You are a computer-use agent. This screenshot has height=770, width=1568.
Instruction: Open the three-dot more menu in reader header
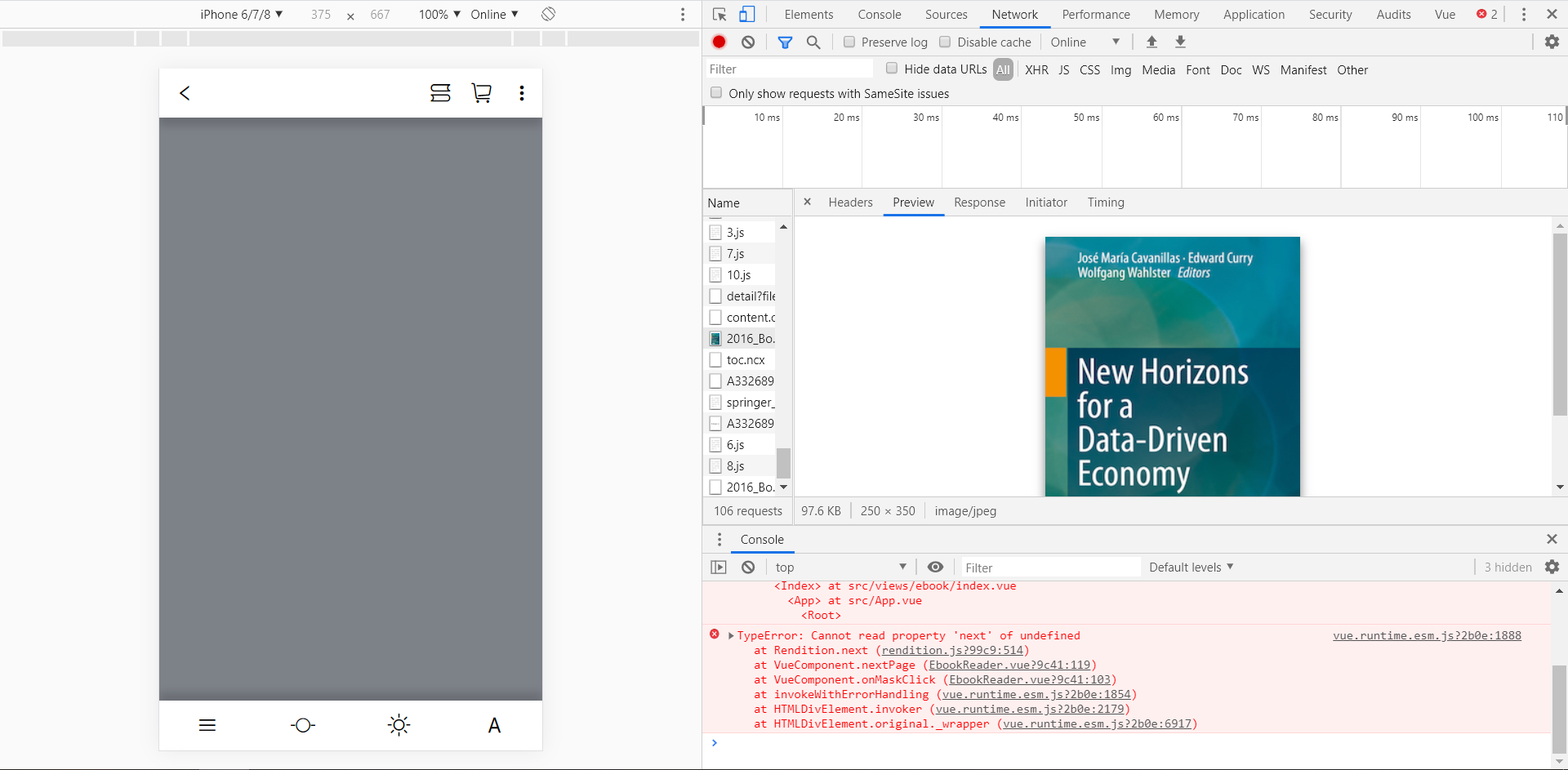coord(521,93)
